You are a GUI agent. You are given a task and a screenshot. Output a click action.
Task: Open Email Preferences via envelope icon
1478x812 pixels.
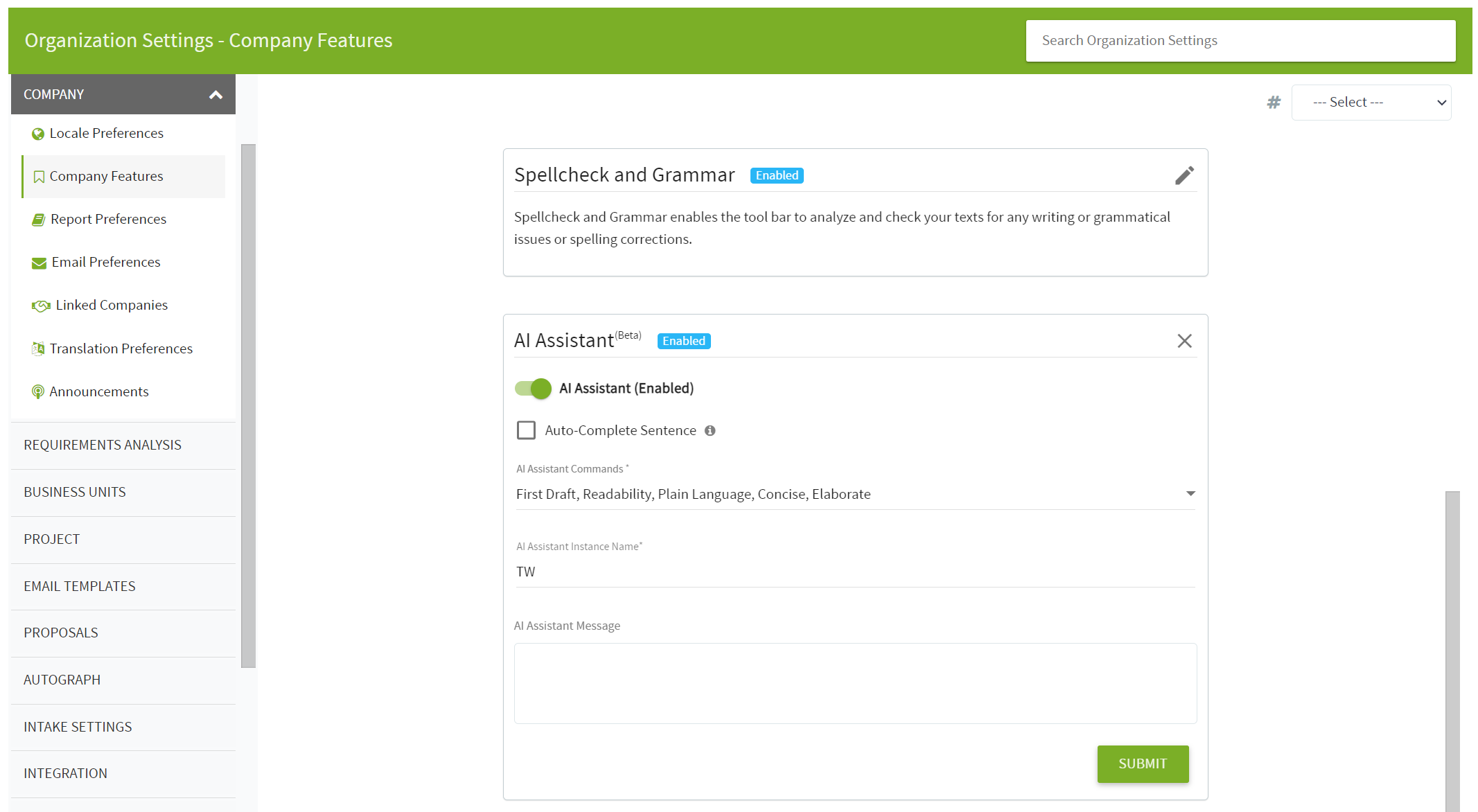click(38, 262)
